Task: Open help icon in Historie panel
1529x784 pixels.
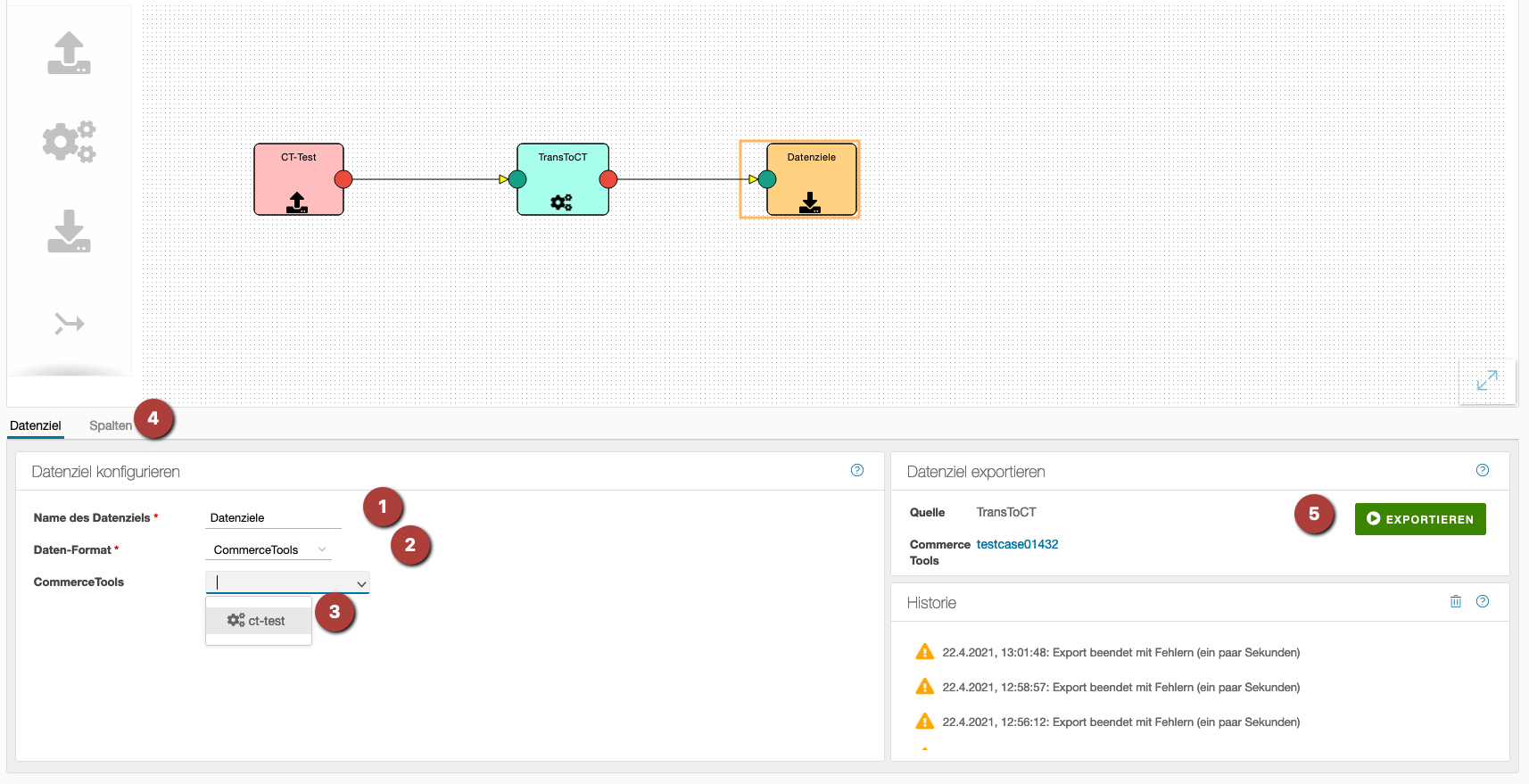Action: [1482, 602]
